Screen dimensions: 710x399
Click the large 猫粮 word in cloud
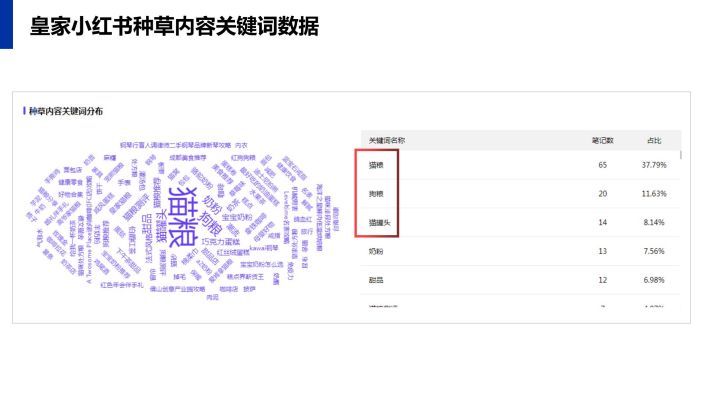tap(183, 216)
